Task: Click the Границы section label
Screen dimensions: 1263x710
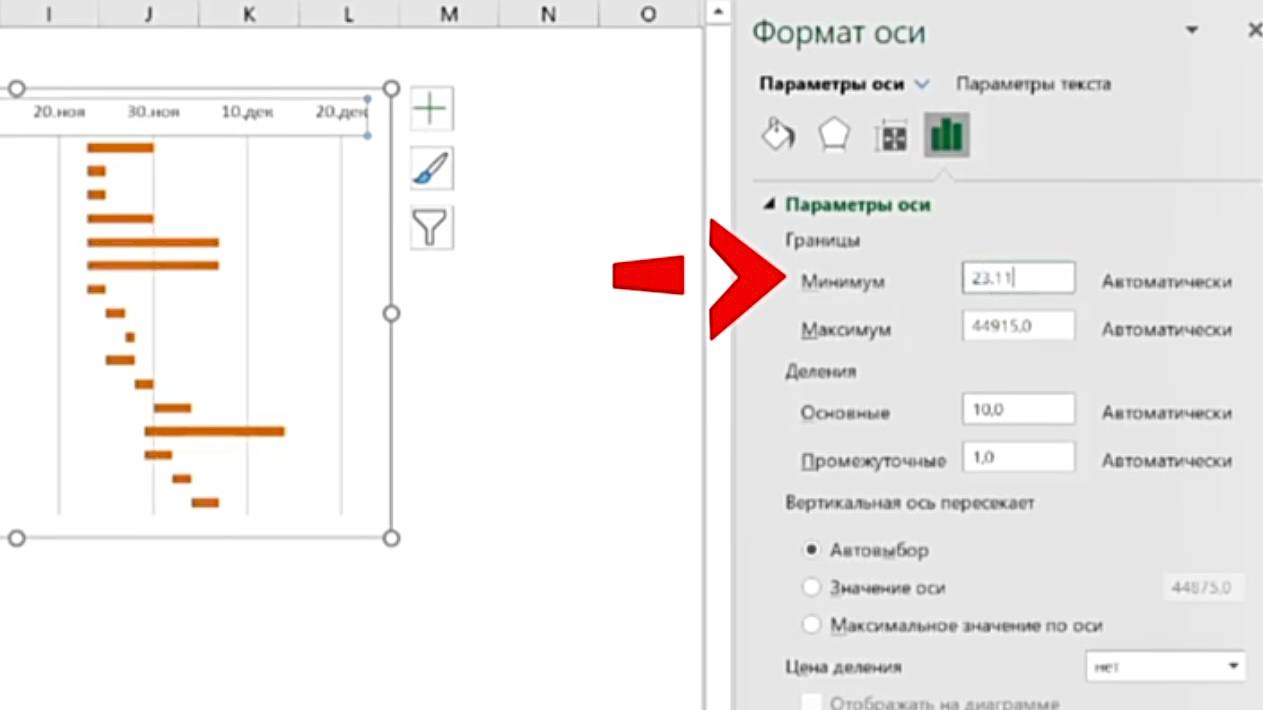Action: [823, 240]
